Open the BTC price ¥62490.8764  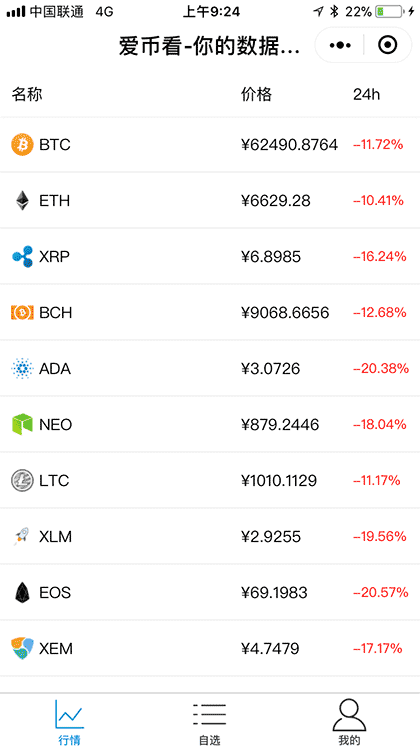(290, 144)
